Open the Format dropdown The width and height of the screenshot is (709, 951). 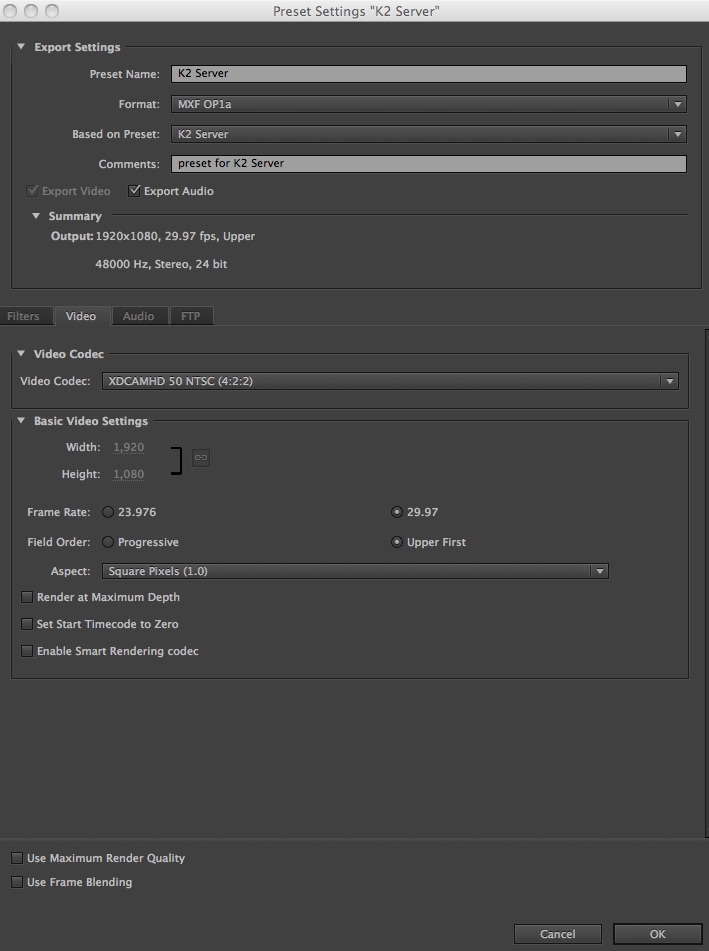click(428, 104)
